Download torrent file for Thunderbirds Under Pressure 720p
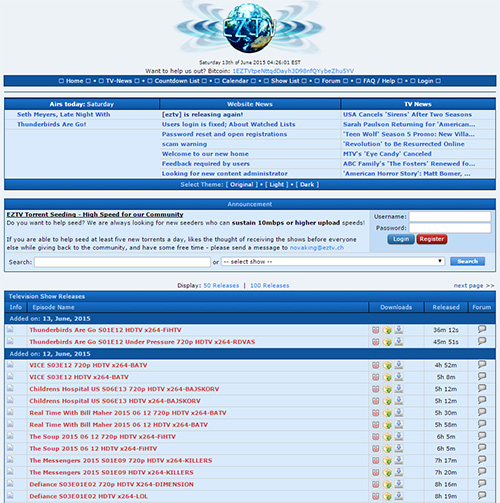This screenshot has width=500, height=503. [x=387, y=342]
